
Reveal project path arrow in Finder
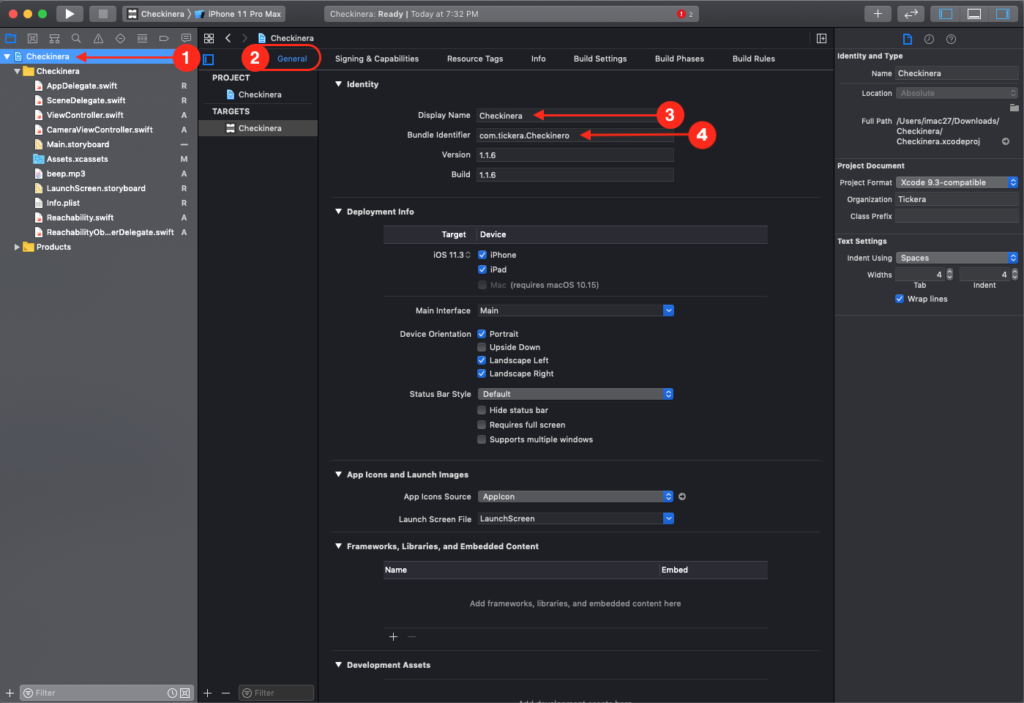point(1006,141)
